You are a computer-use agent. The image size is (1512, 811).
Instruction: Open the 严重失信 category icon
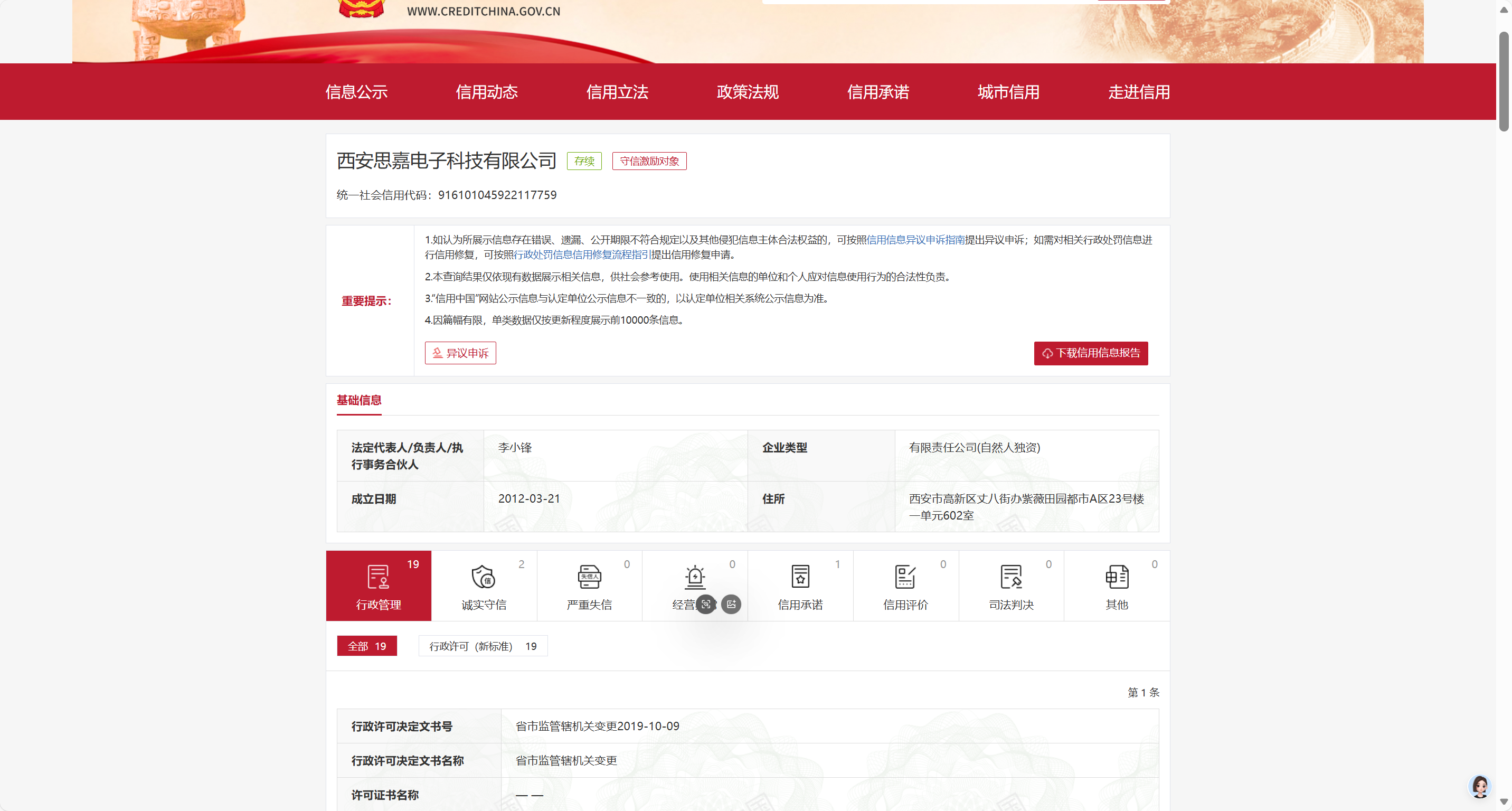(x=589, y=577)
